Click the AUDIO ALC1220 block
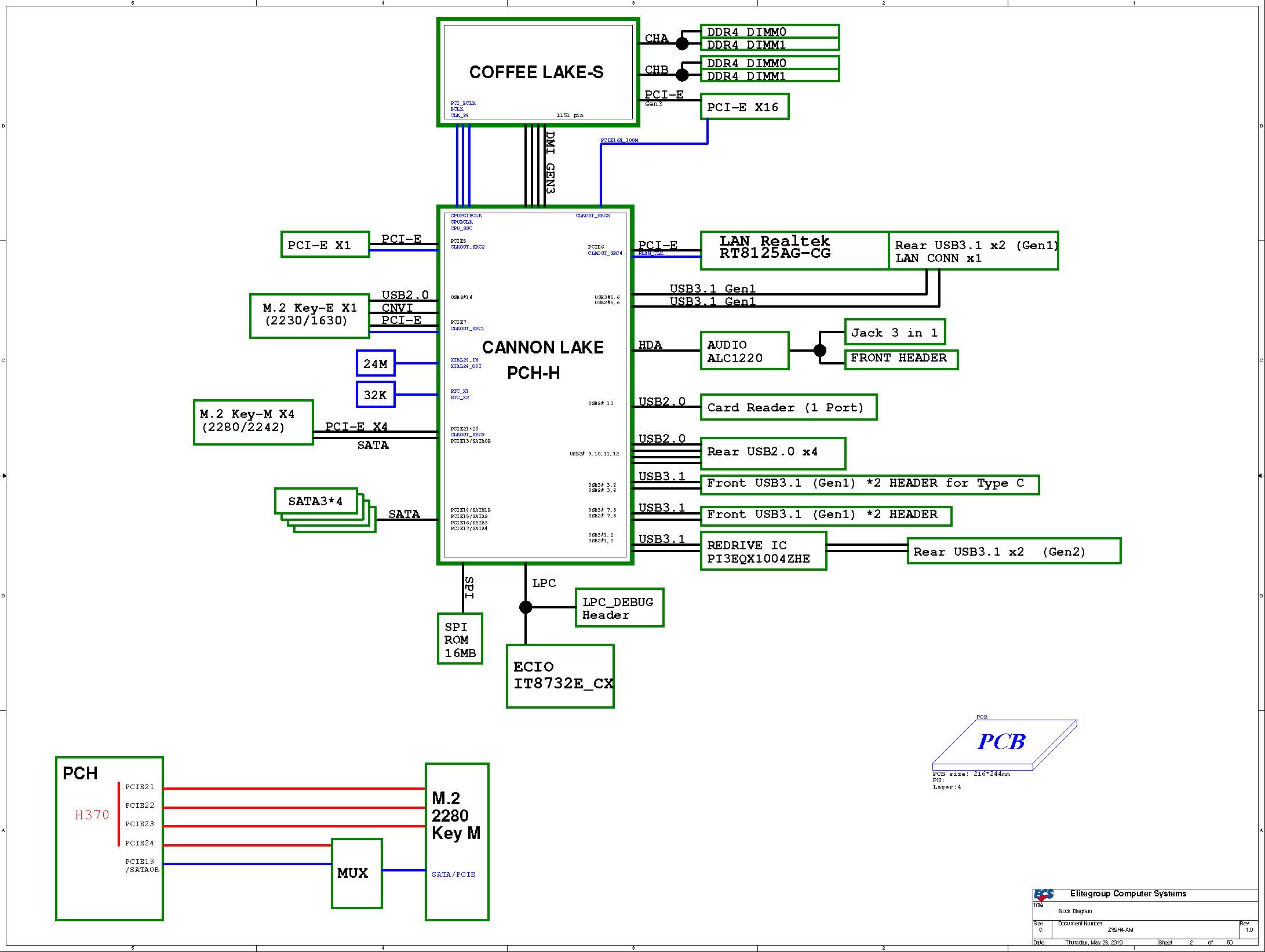The height and width of the screenshot is (952, 1265). pos(744,351)
